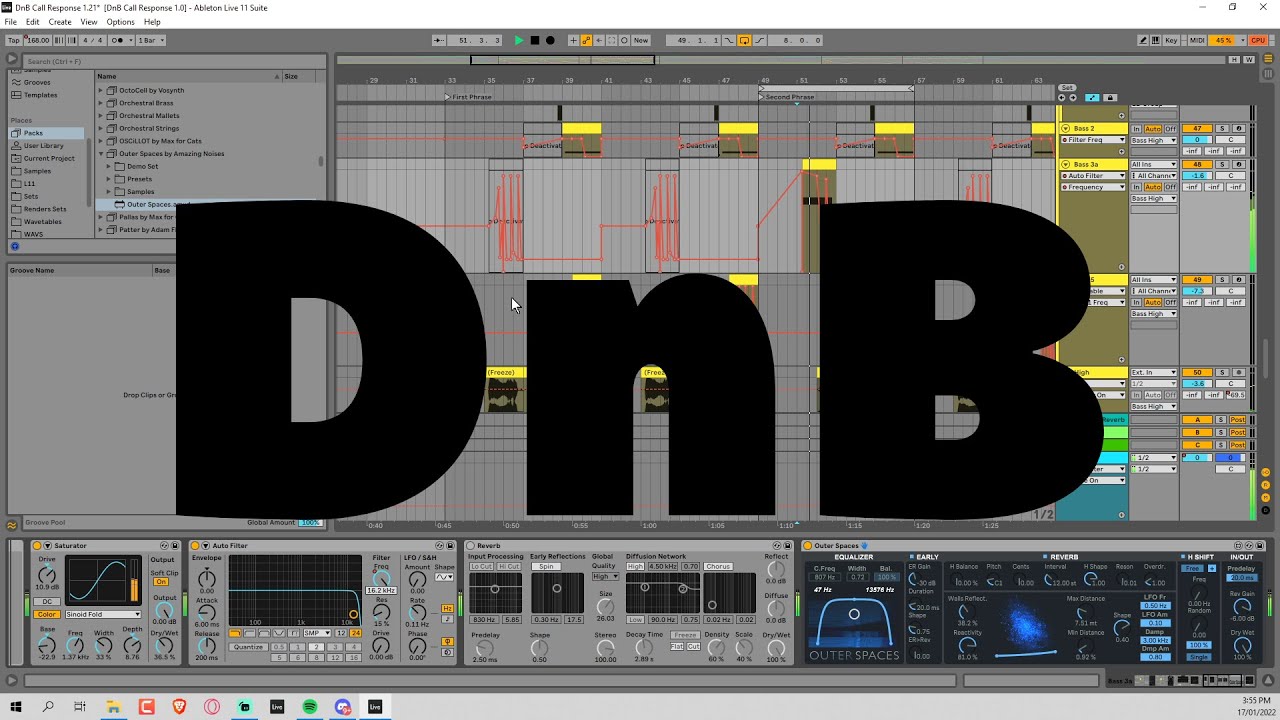Open the View menu
The width and height of the screenshot is (1280, 720).
[89, 22]
